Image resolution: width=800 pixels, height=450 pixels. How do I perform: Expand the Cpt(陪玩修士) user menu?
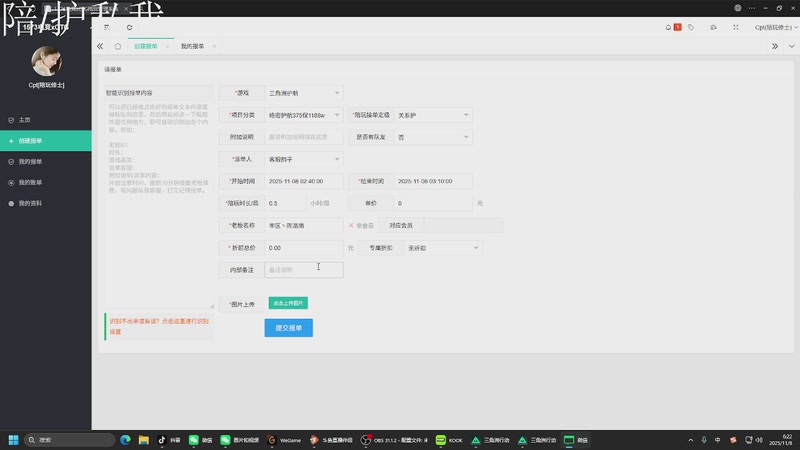[776, 28]
